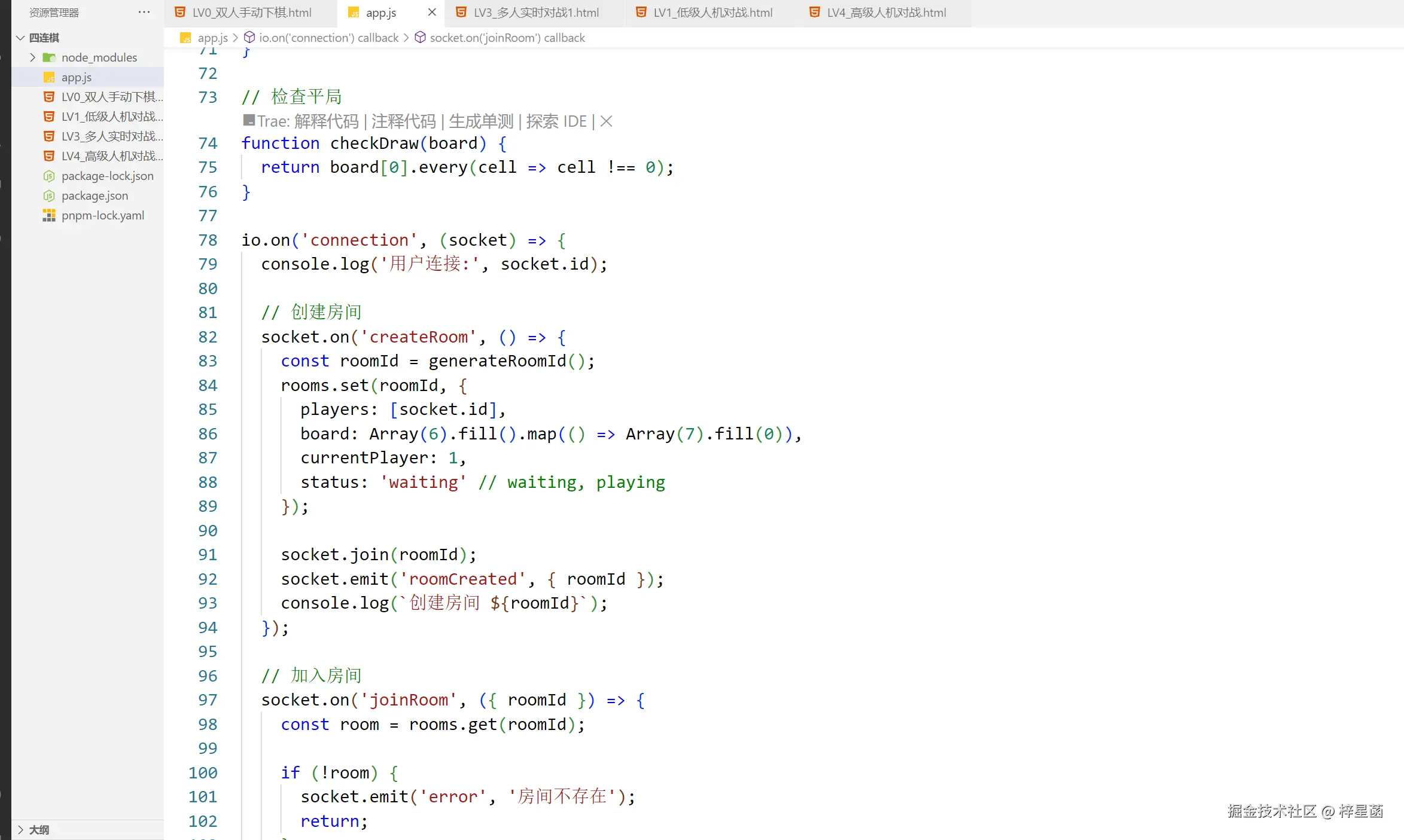Switch to LV1_低级人机对战.html tab
This screenshot has height=840, width=1404.
coord(712,13)
